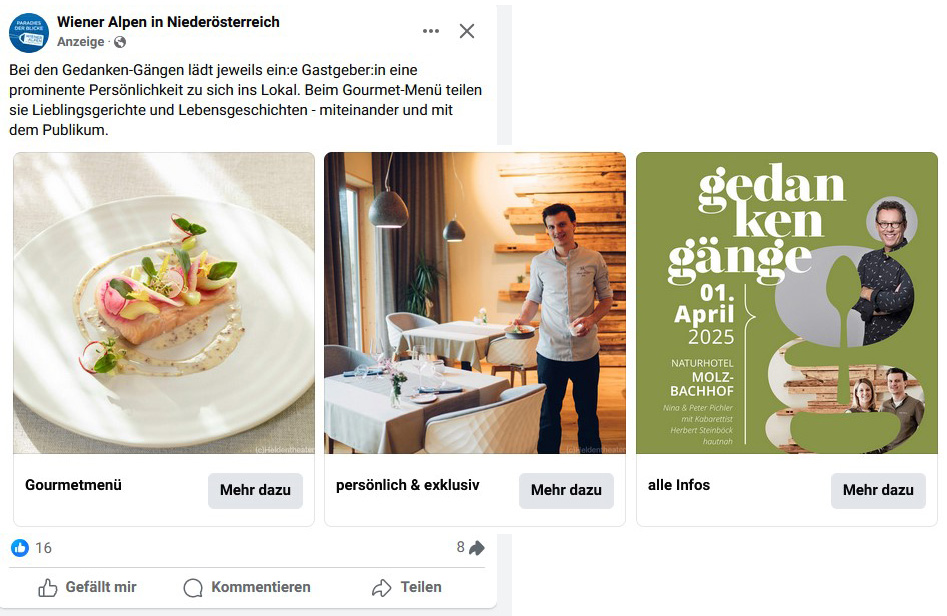Click the Kommentieren speech bubble icon
The image size is (947, 616).
pos(194,588)
